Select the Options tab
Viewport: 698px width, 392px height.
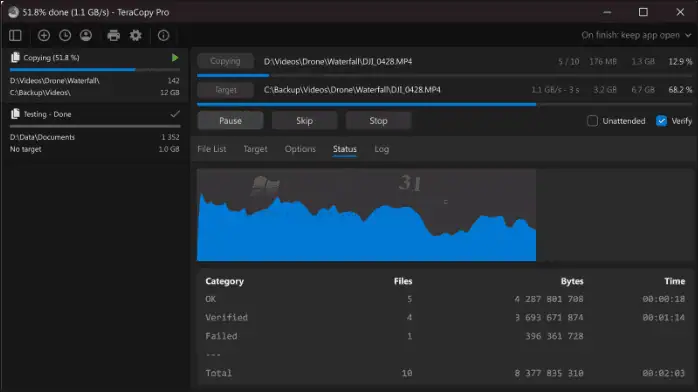pos(300,149)
